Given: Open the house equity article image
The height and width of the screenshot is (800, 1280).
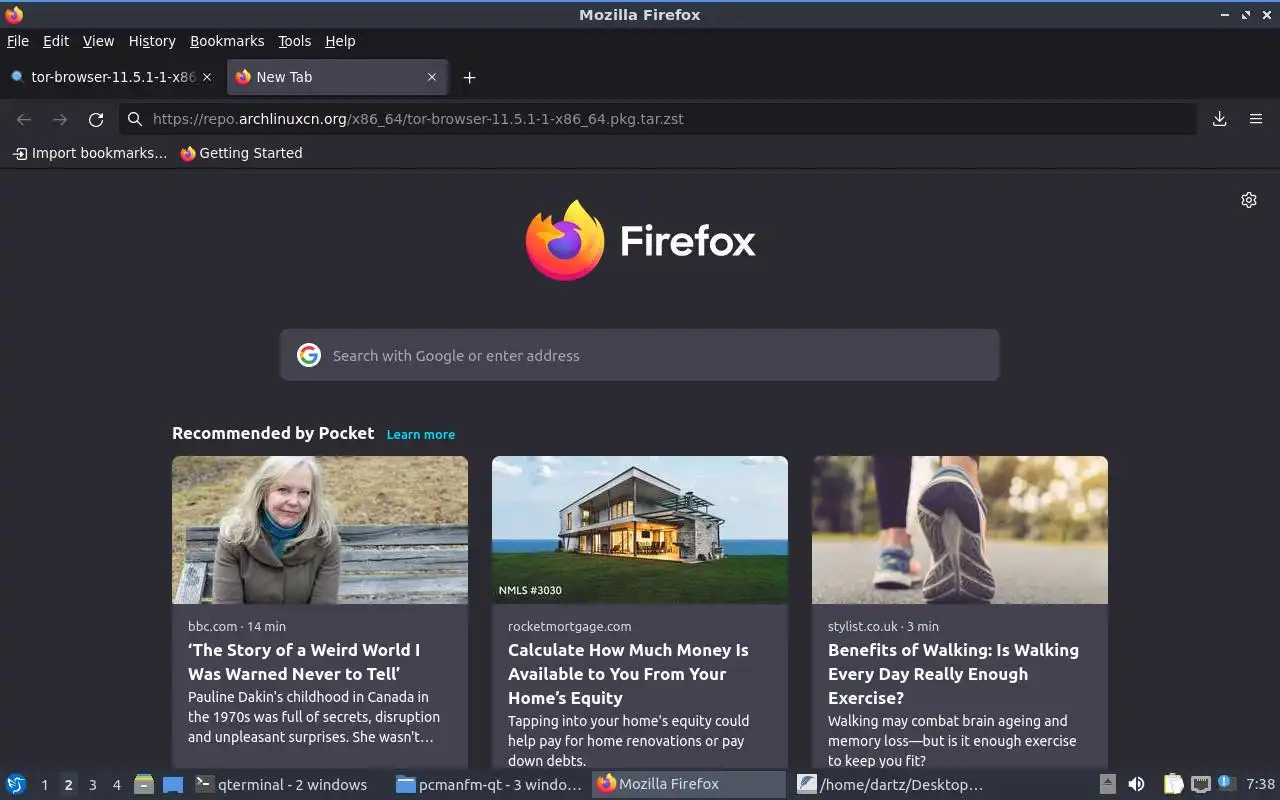Looking at the screenshot, I should tap(640, 530).
